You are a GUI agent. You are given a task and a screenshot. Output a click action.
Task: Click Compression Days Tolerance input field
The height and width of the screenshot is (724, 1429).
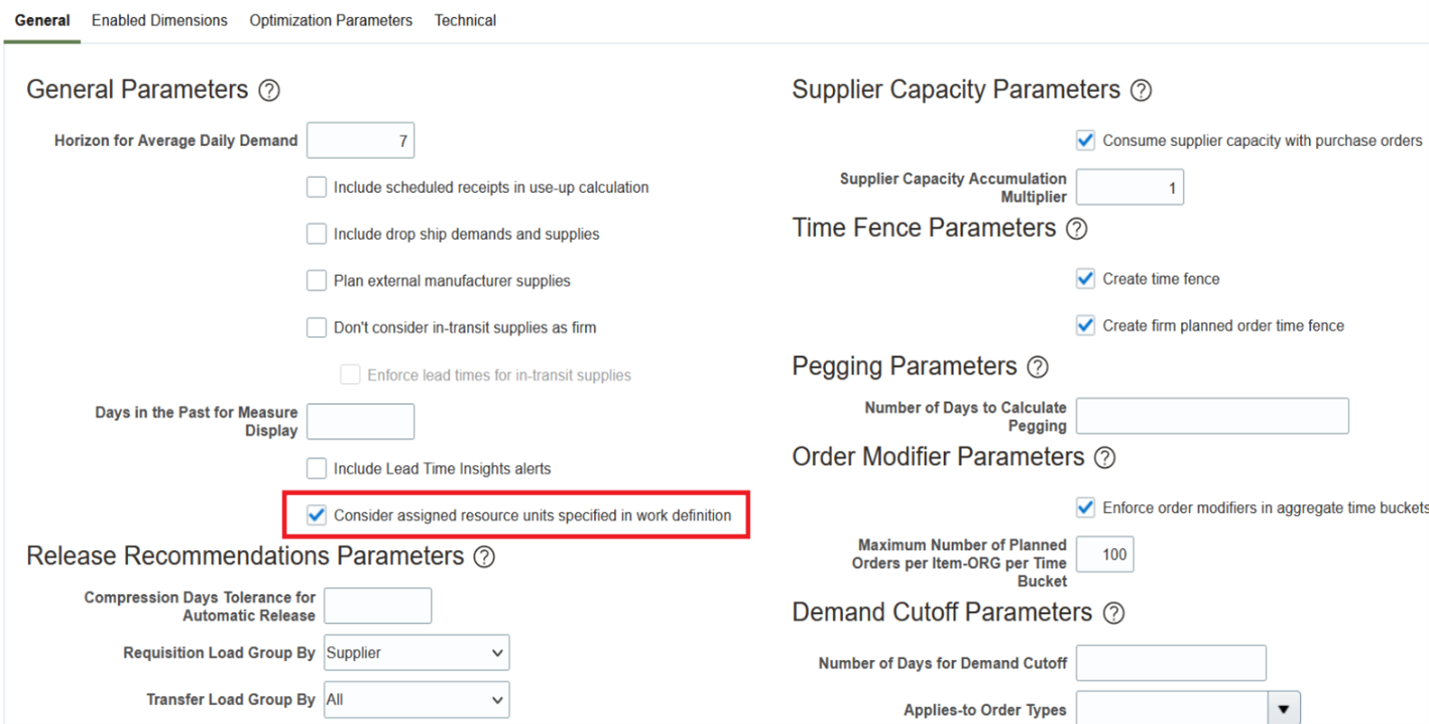click(x=378, y=606)
